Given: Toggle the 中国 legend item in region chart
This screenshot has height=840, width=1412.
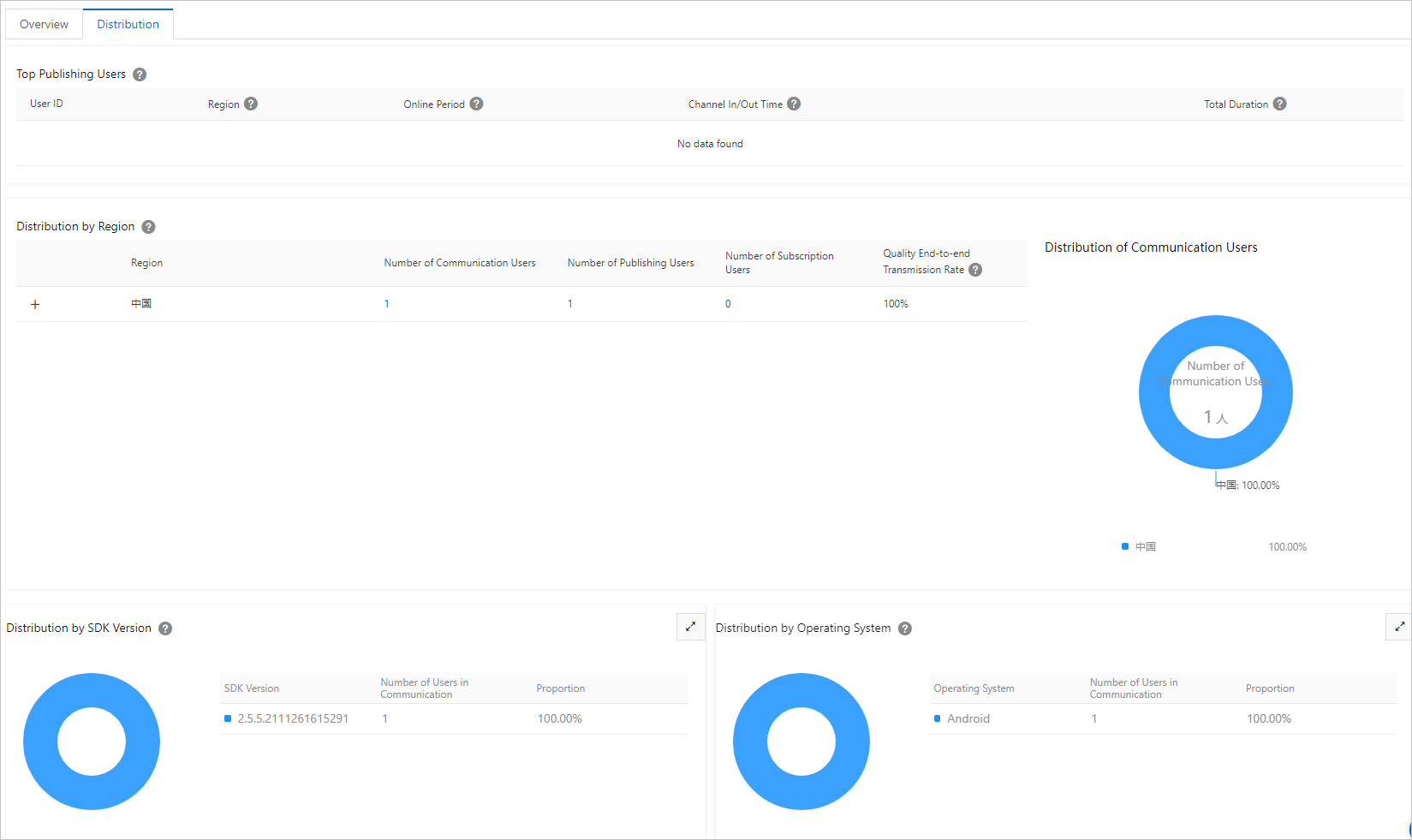Looking at the screenshot, I should pyautogui.click(x=1139, y=546).
